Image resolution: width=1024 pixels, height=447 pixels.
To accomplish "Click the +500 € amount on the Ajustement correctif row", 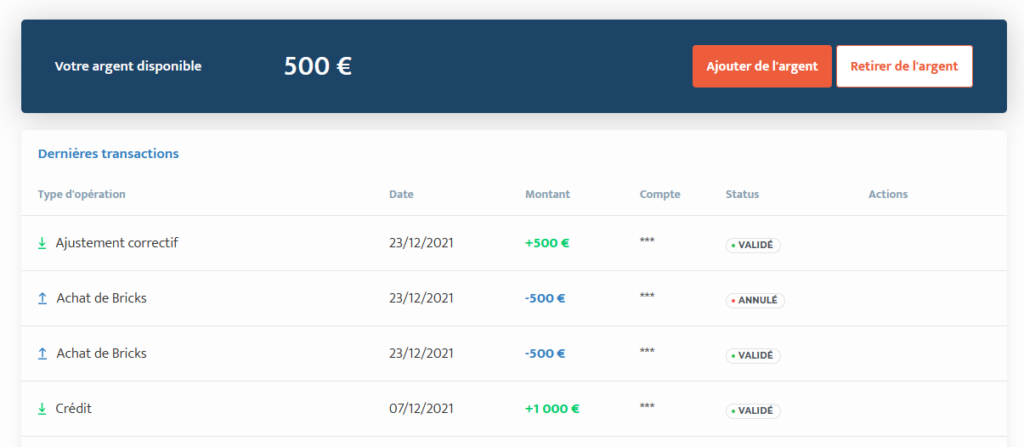I will tap(547, 243).
